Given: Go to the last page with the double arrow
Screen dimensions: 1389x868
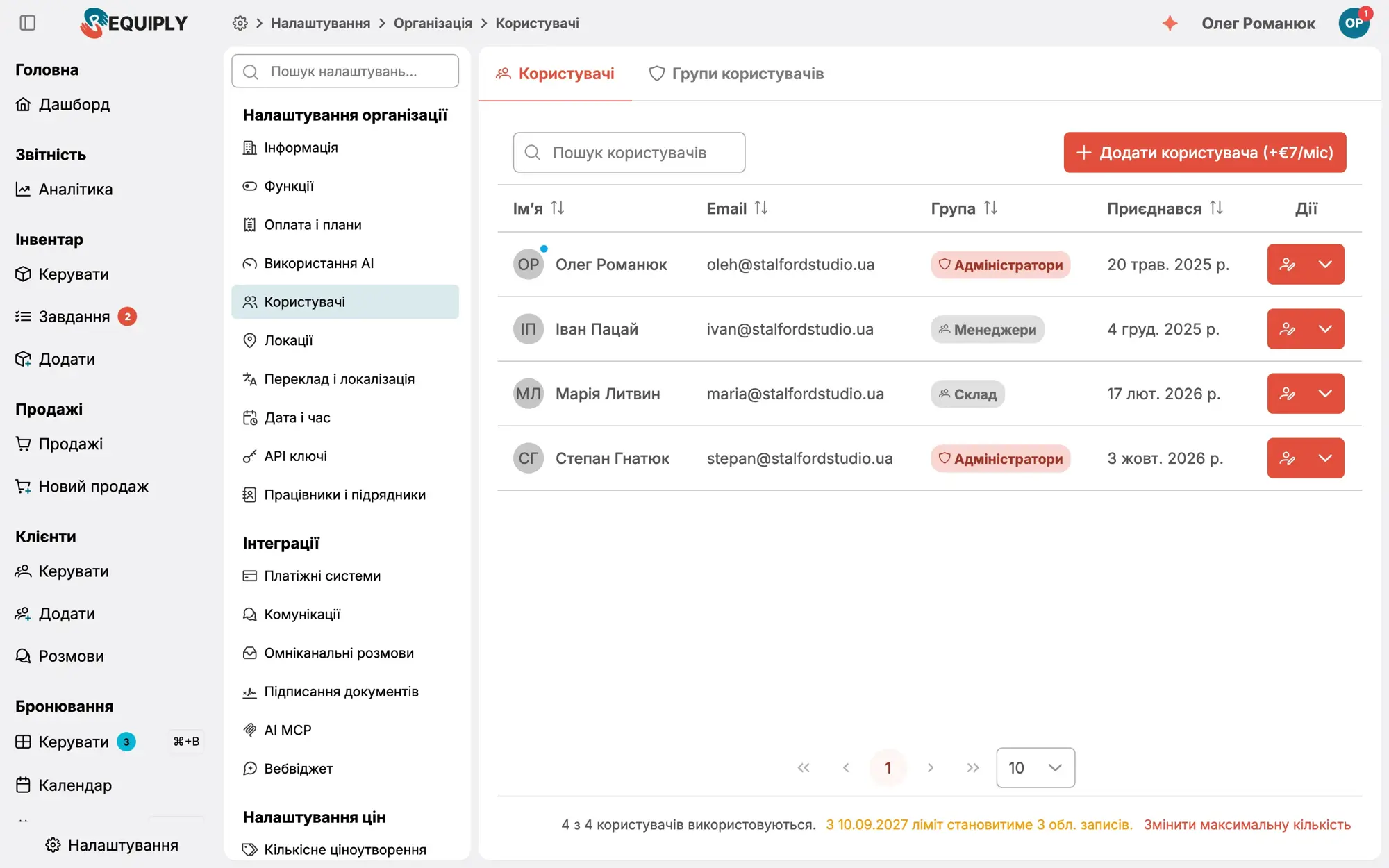Looking at the screenshot, I should 972,767.
